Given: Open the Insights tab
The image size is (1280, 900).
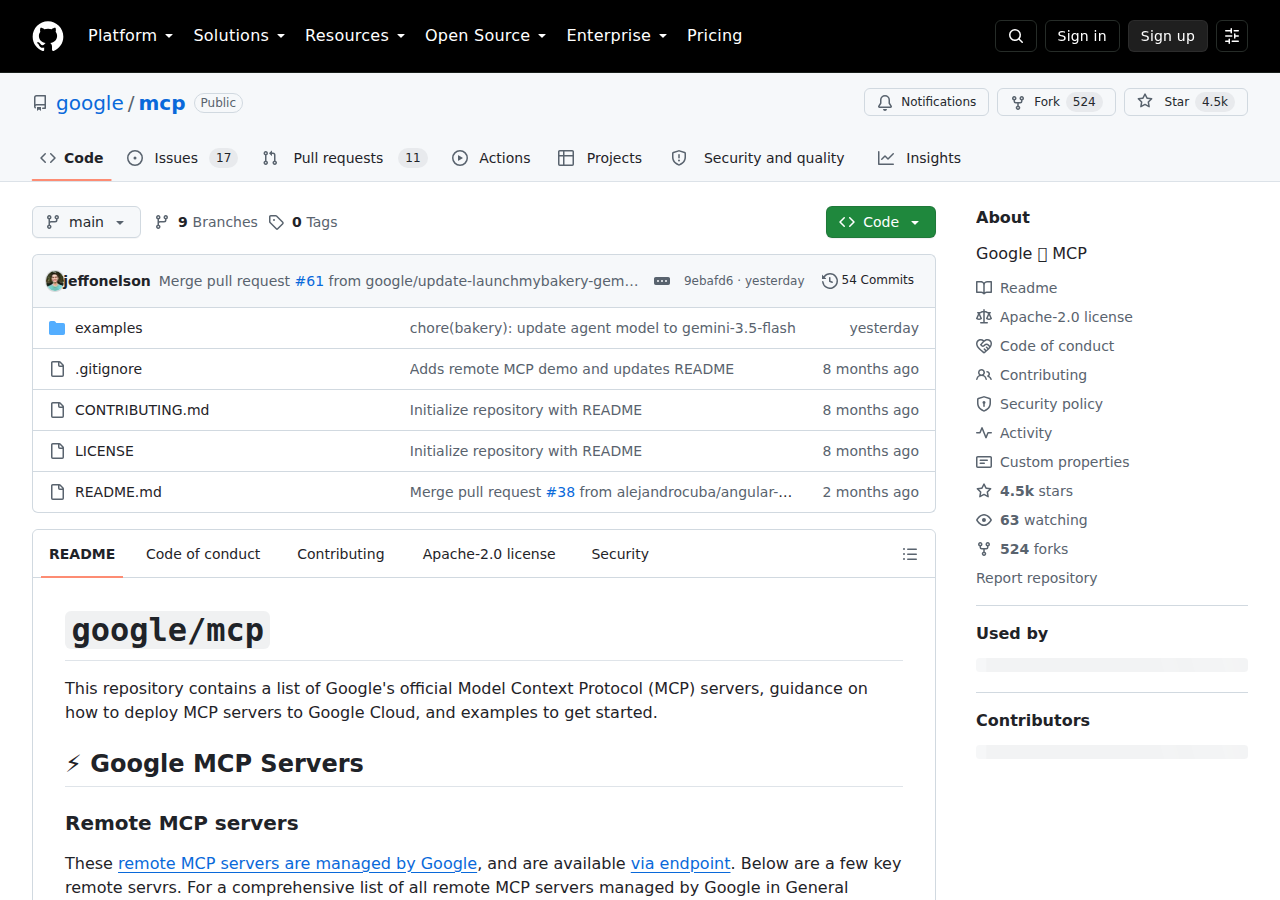Looking at the screenshot, I should point(919,158).
